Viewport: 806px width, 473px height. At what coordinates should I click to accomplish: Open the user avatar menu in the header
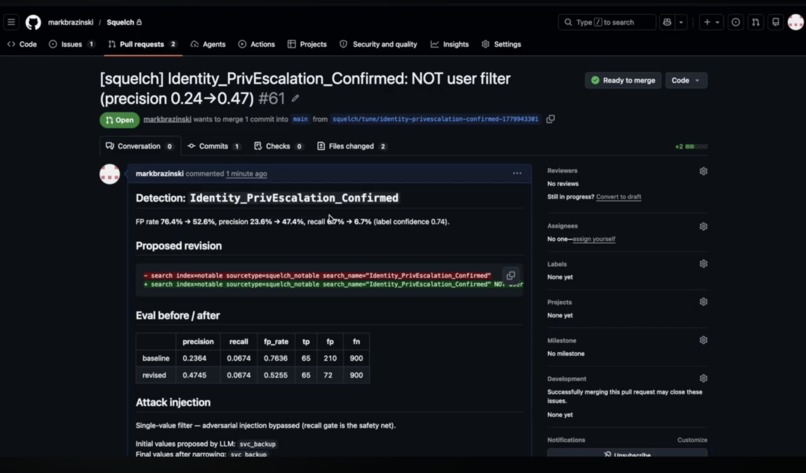(x=796, y=22)
